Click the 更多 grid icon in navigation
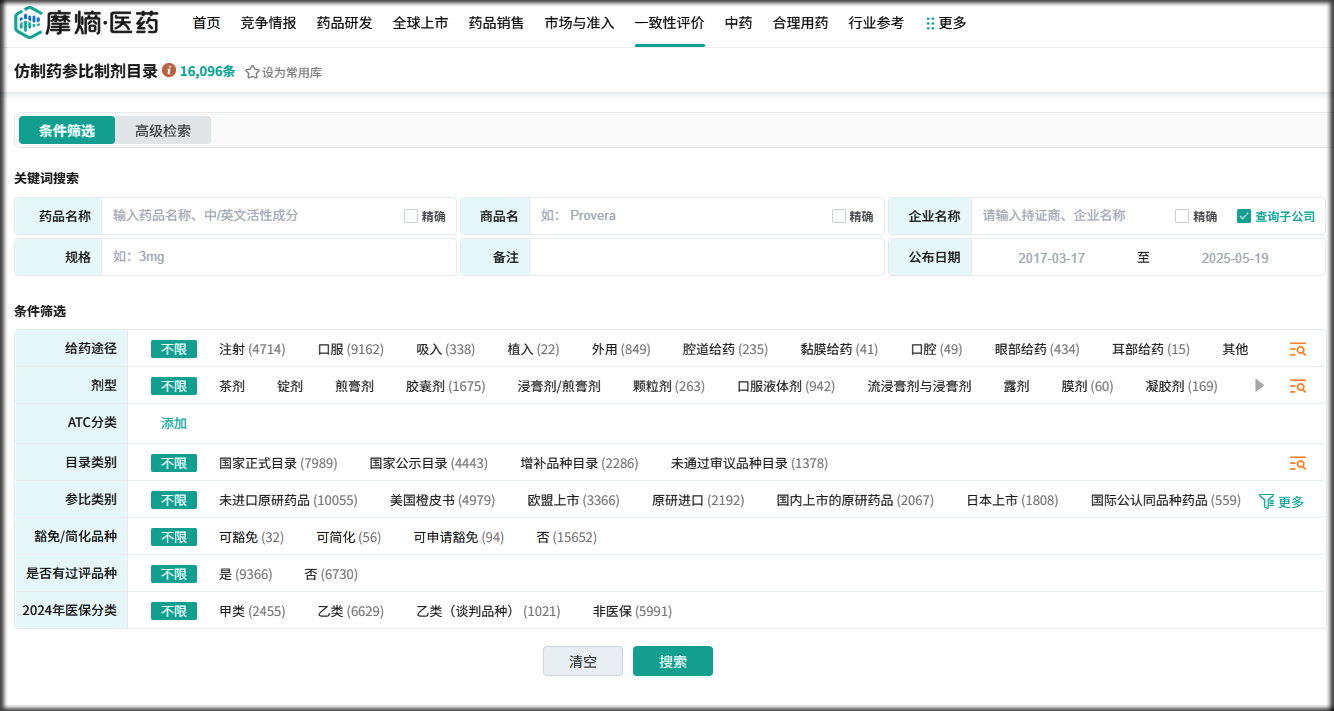Viewport: 1334px width, 711px height. [930, 23]
